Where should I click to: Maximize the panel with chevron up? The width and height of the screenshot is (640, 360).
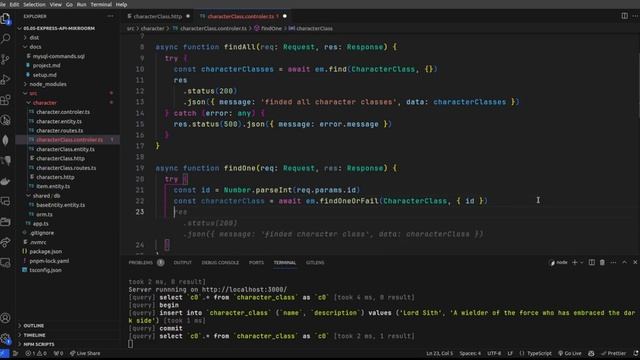tap(624, 262)
